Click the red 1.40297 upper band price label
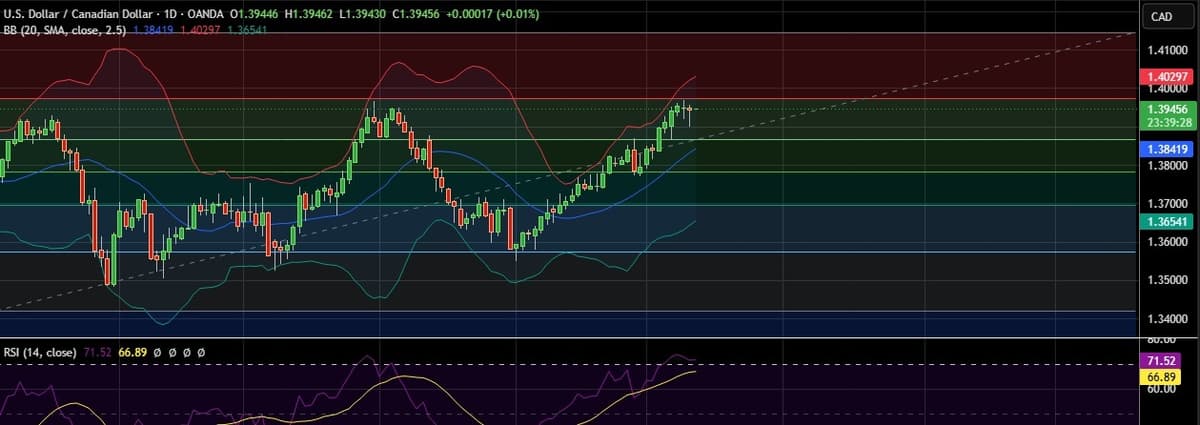This screenshot has height=425, width=1200. click(x=1167, y=76)
